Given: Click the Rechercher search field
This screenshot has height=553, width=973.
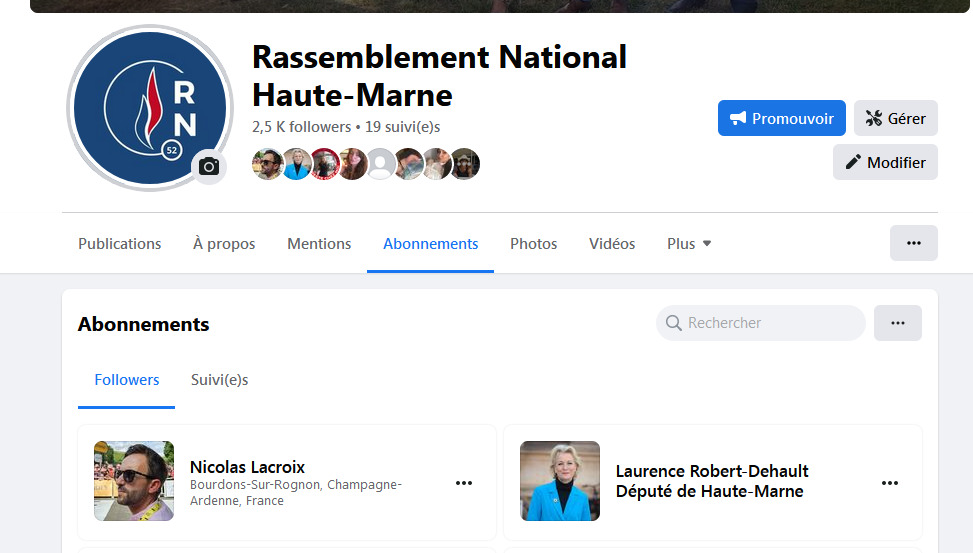Looking at the screenshot, I should point(760,323).
